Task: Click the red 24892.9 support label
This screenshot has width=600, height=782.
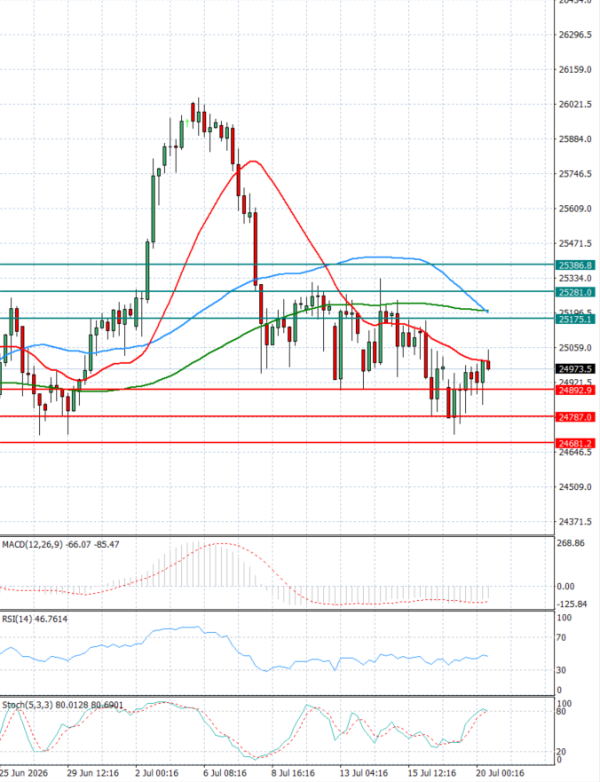Action: coord(575,391)
